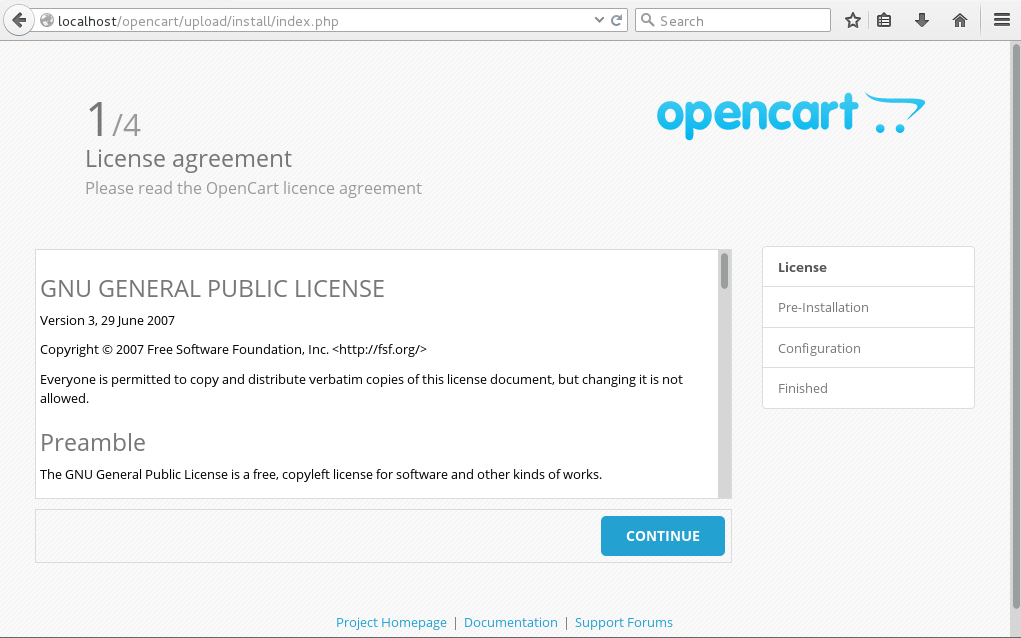This screenshot has width=1021, height=638.
Task: Show bookmarks list icon
Action: coord(884,20)
